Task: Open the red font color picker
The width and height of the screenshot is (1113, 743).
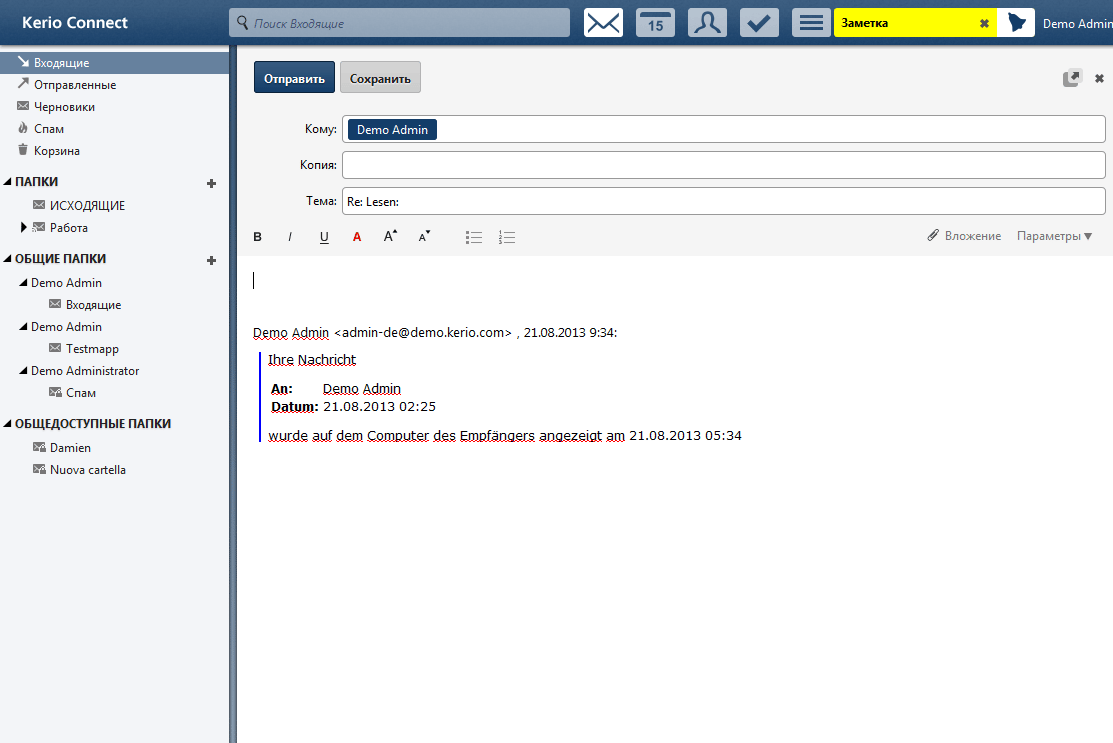Action: [x=357, y=237]
